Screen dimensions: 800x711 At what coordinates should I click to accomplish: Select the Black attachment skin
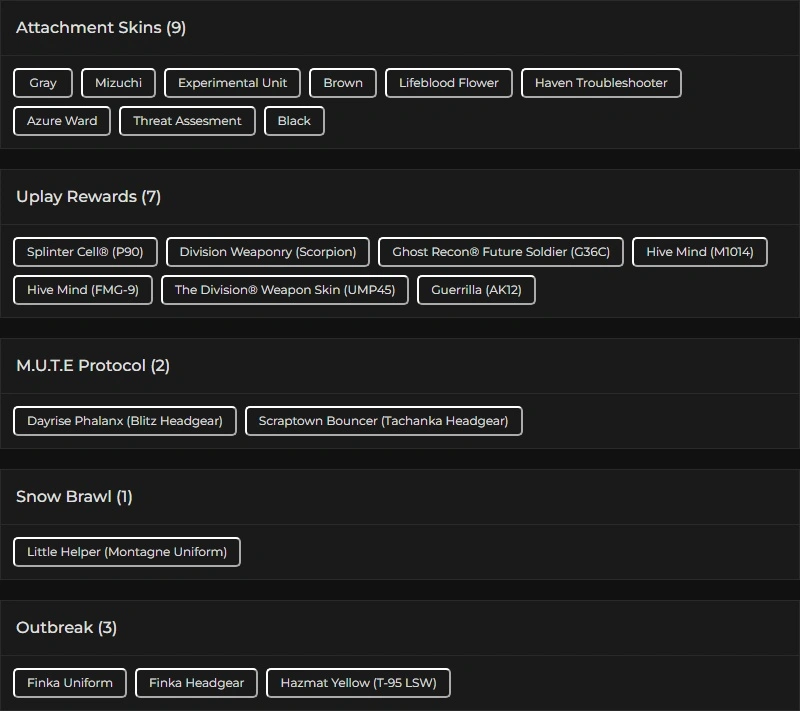pyautogui.click(x=294, y=121)
